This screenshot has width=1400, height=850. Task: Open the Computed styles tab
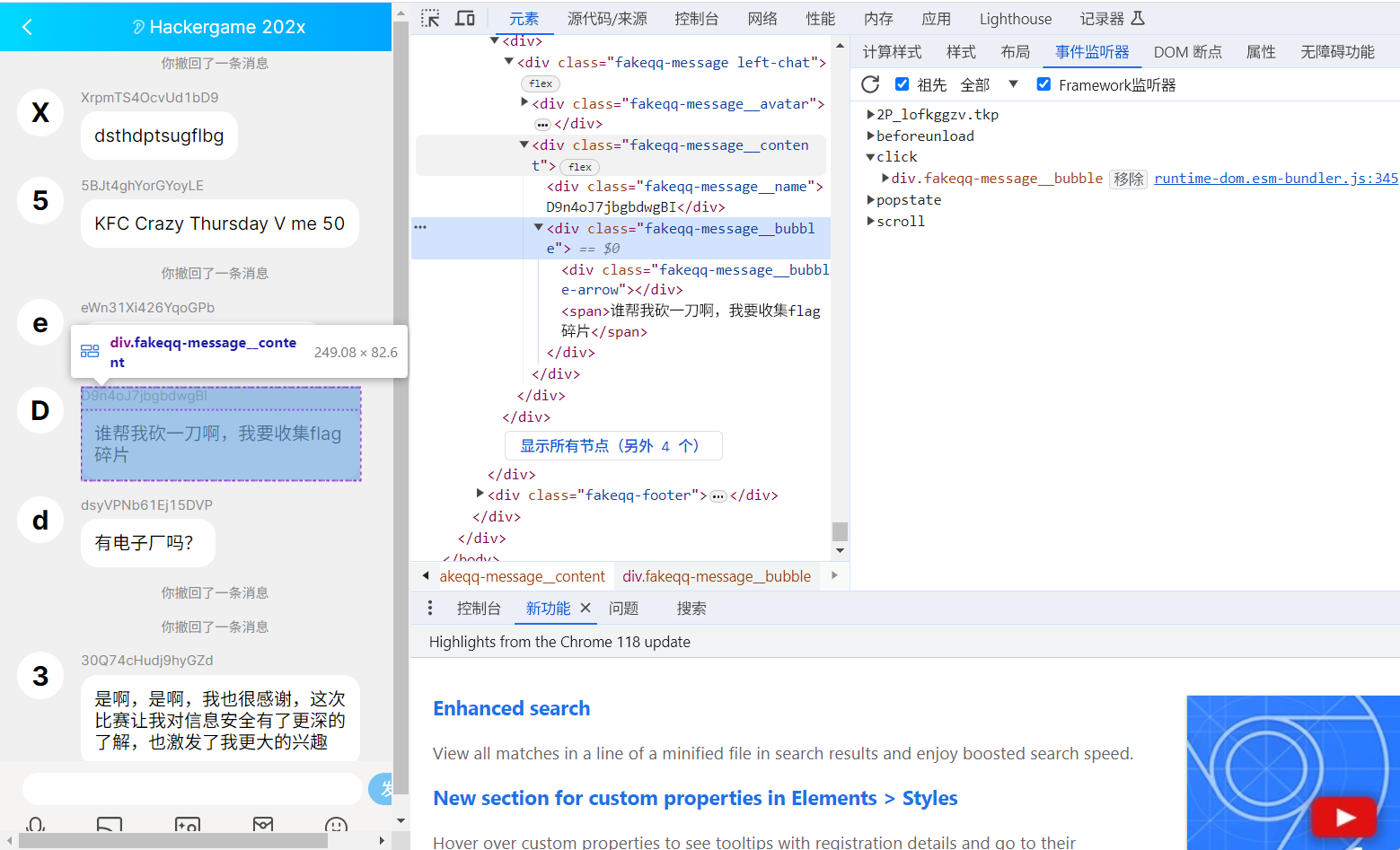point(892,52)
